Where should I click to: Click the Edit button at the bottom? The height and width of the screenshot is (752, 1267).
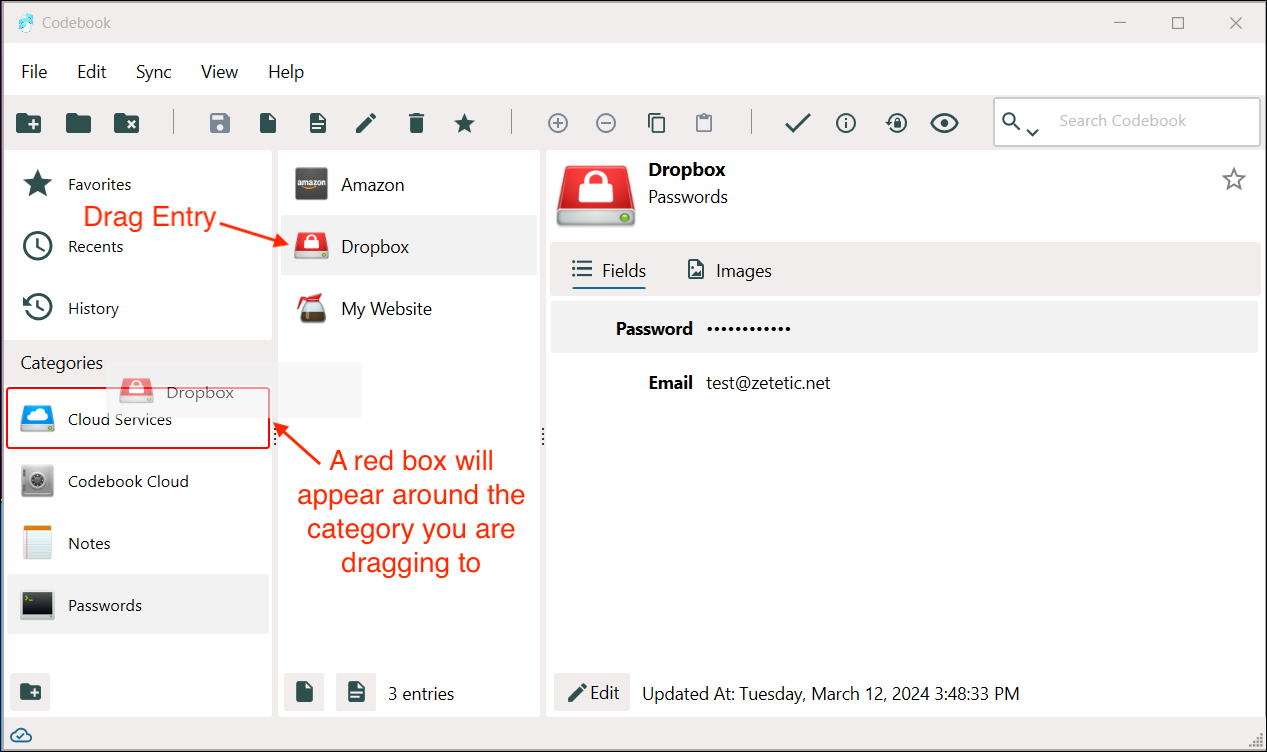592,692
